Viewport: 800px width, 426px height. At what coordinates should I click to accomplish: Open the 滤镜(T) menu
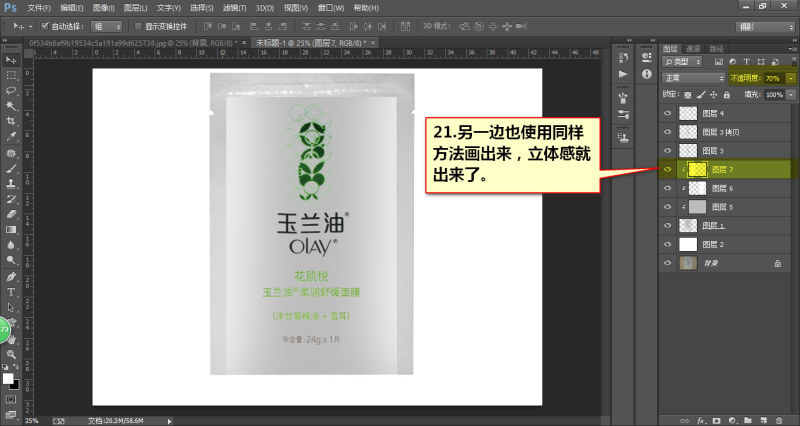point(234,8)
